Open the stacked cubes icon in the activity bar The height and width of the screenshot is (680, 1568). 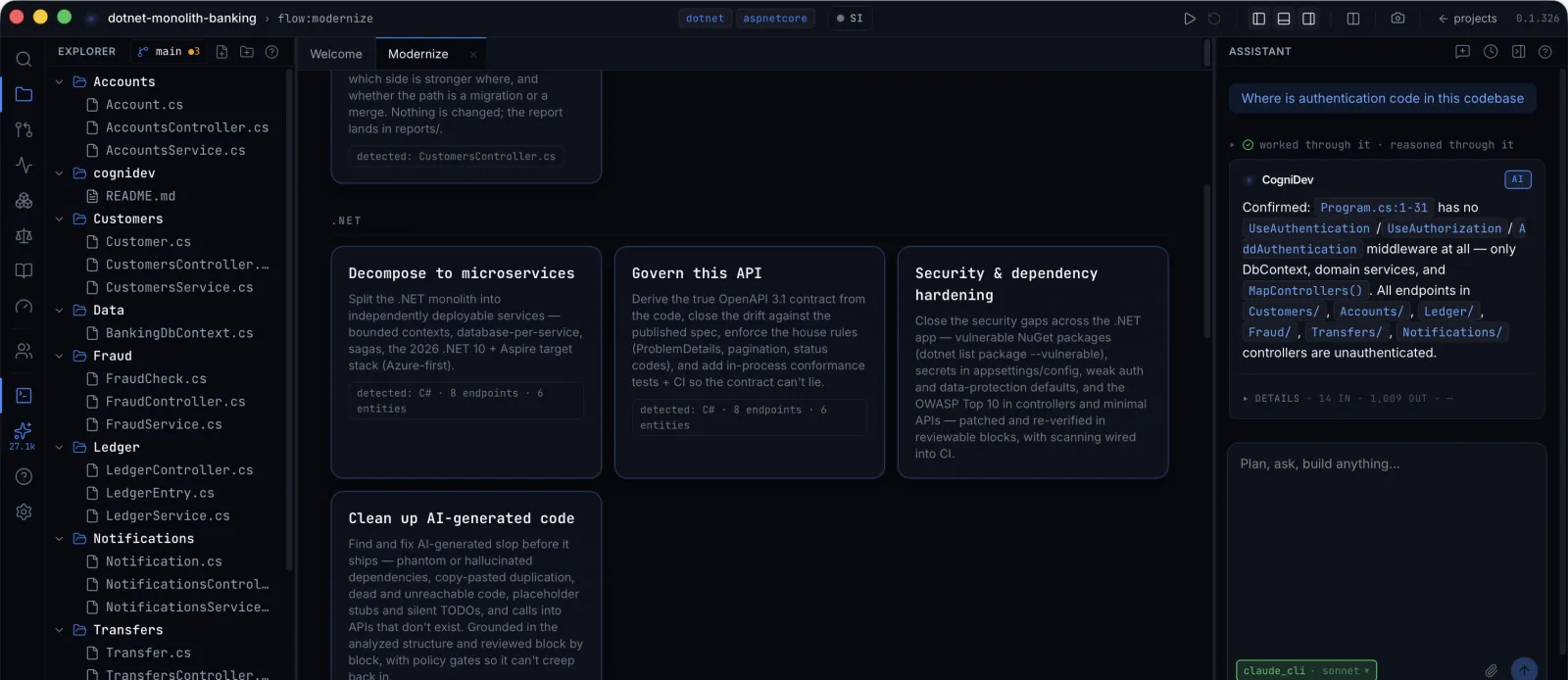click(24, 200)
